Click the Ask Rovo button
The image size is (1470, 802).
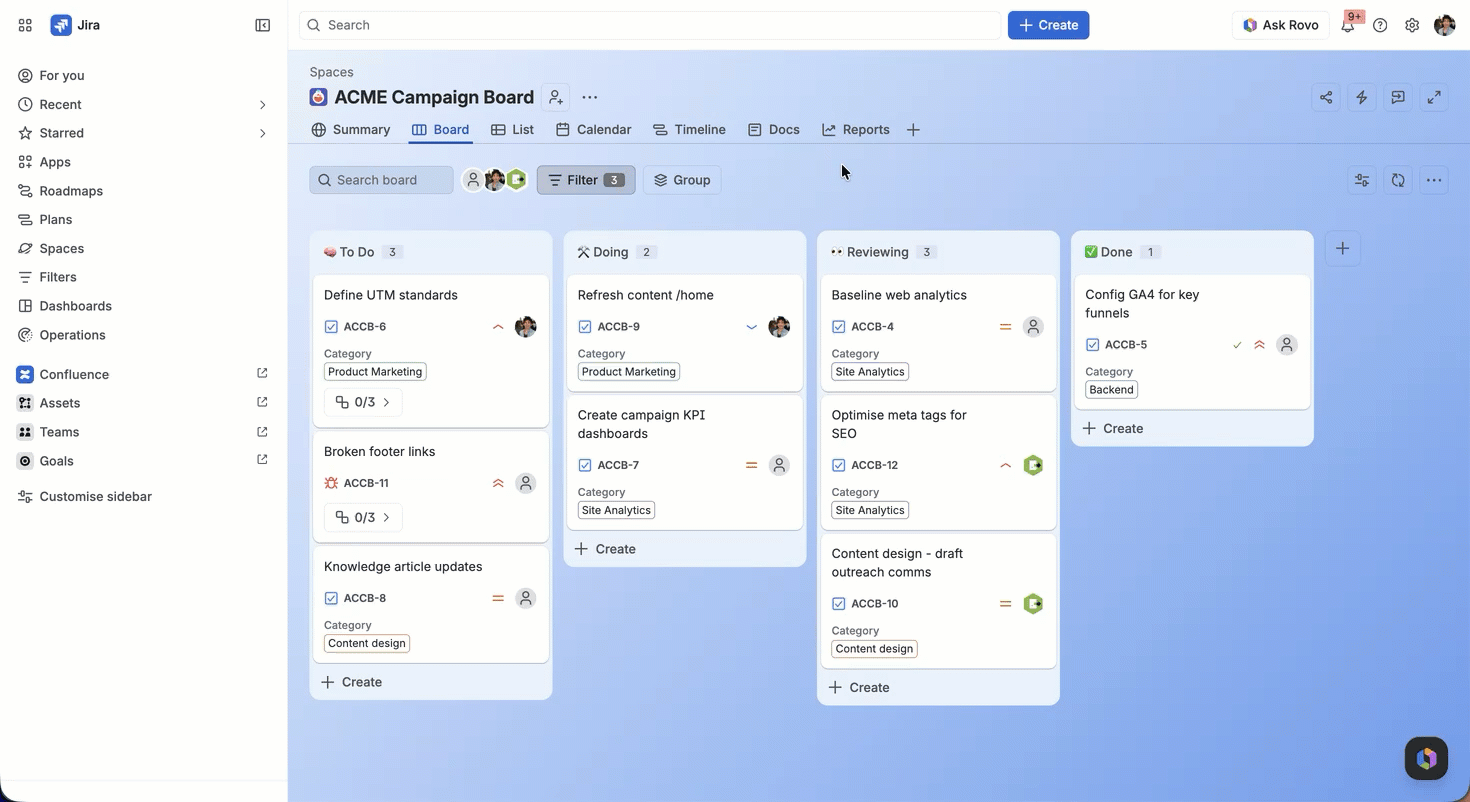click(x=1281, y=25)
